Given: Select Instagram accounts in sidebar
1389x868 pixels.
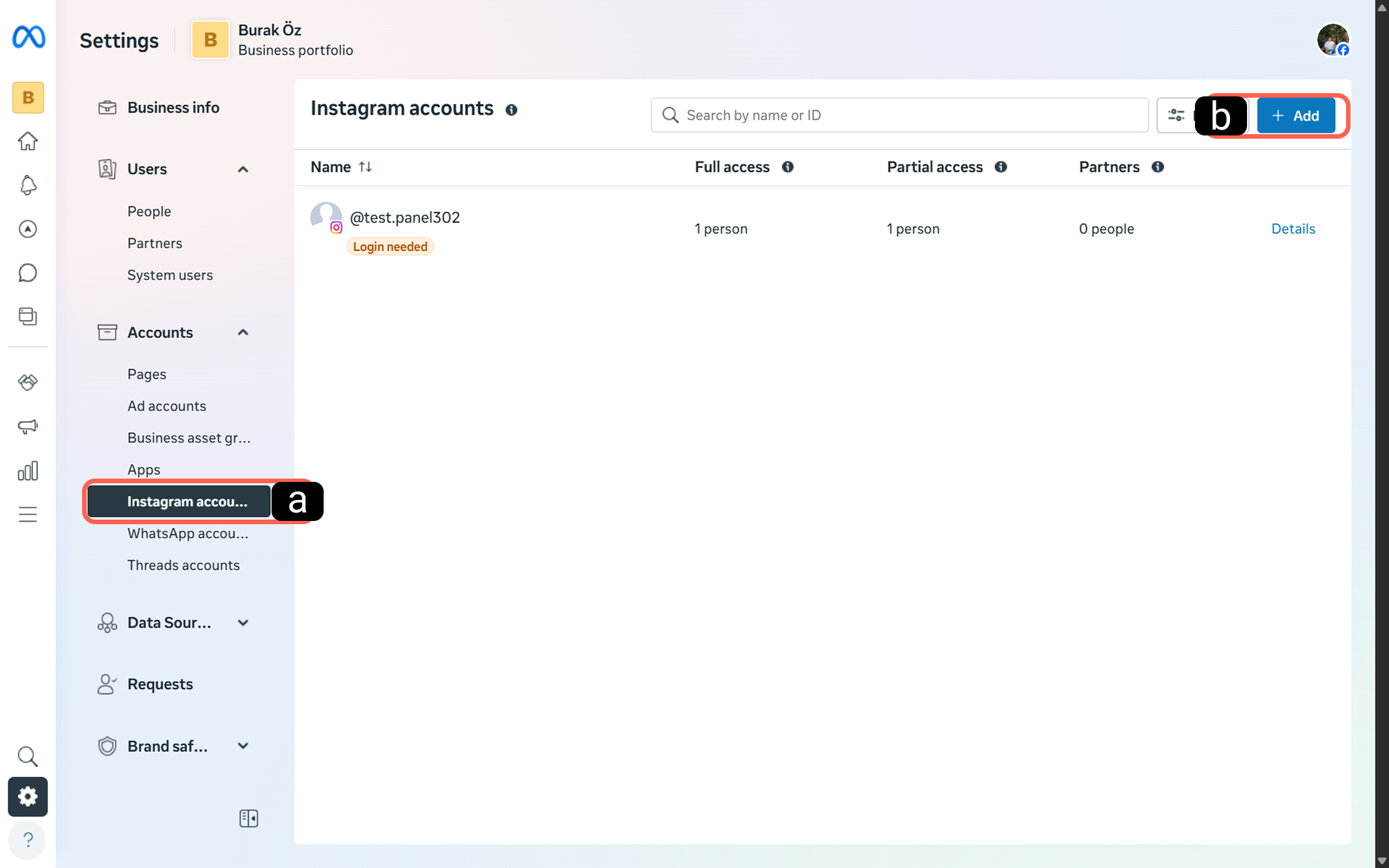Looking at the screenshot, I should pyautogui.click(x=179, y=501).
